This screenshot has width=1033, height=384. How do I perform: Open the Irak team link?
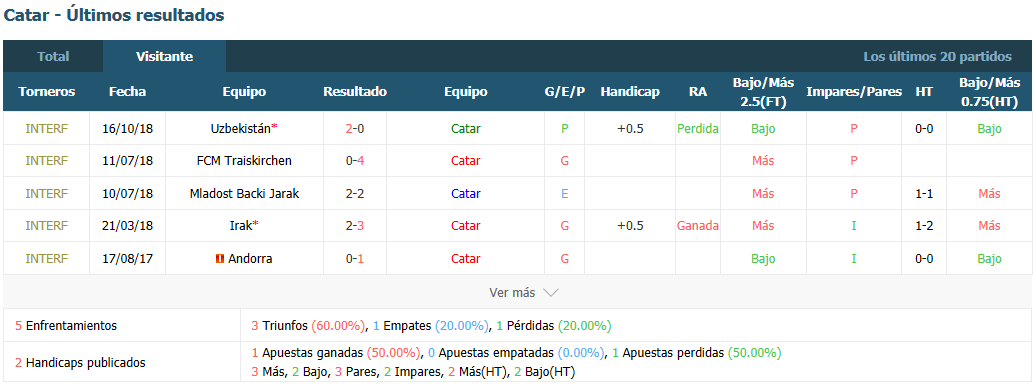(240, 226)
